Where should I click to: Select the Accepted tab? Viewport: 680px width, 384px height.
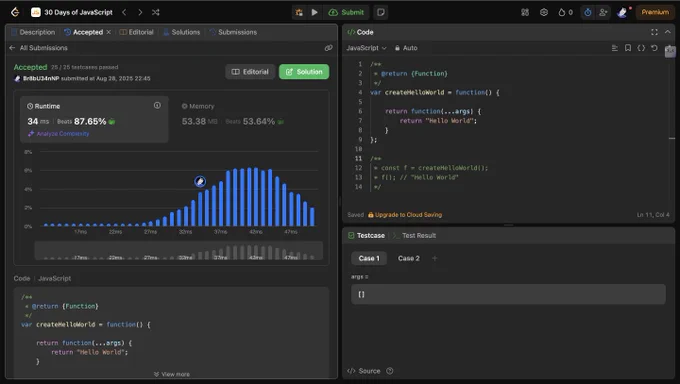[84, 32]
